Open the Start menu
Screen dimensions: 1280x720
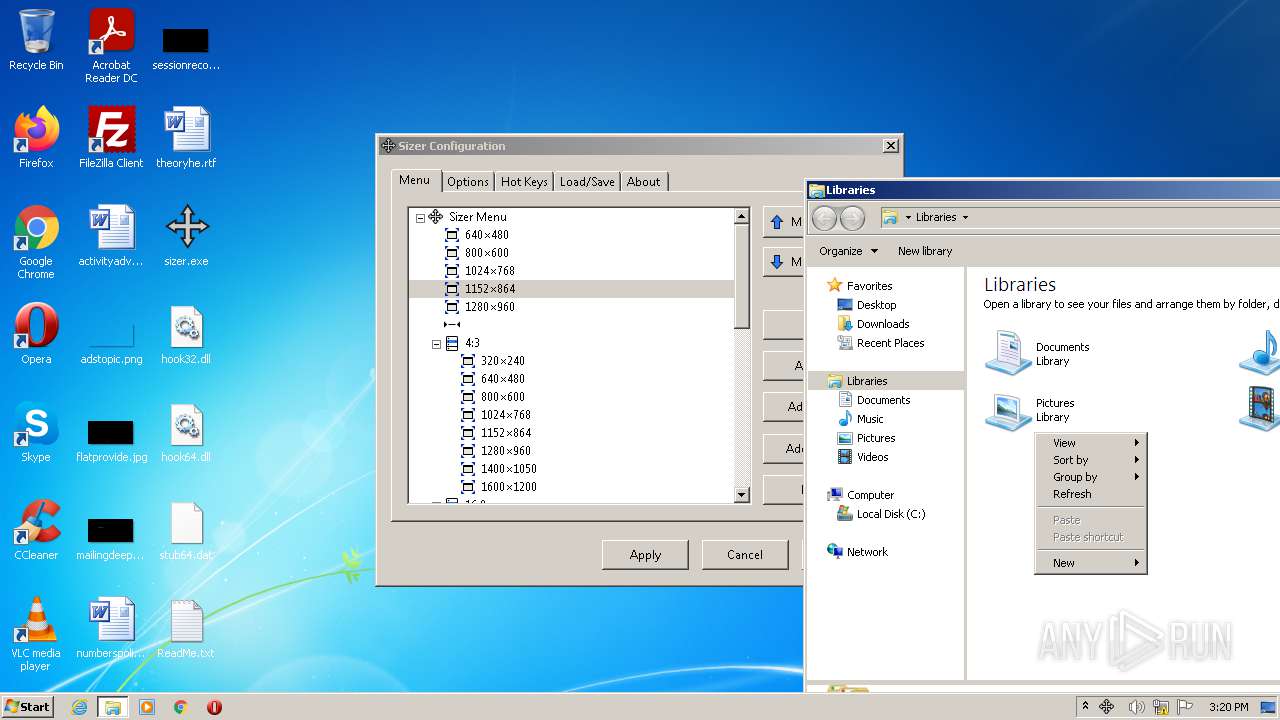point(28,707)
